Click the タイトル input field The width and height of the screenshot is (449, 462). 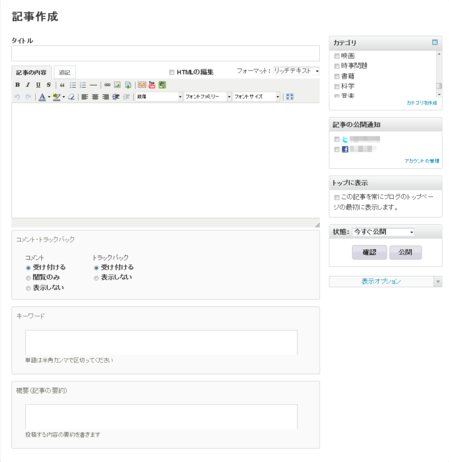(x=165, y=53)
